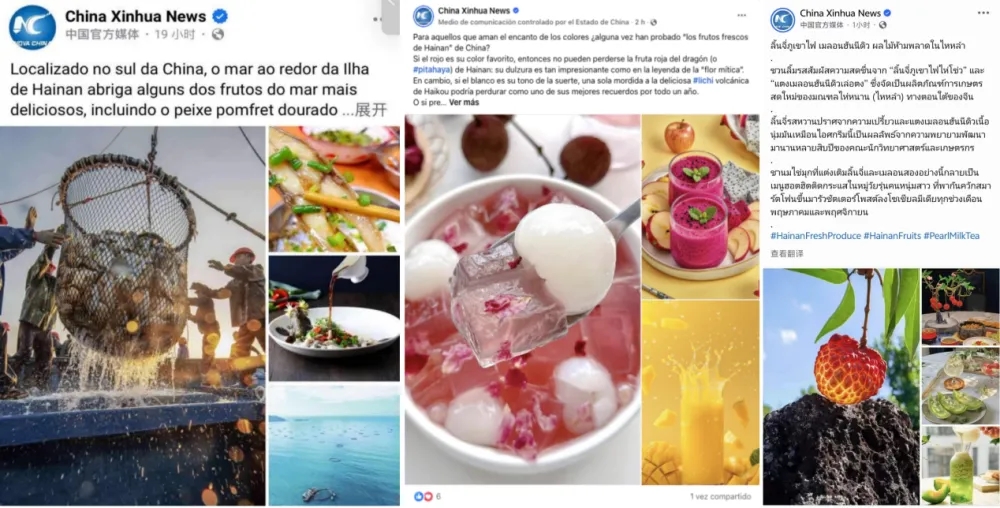Viewport: 1000px width, 508px height.
Task: Expand the Portuguese post text with 展开
Action: [371, 110]
